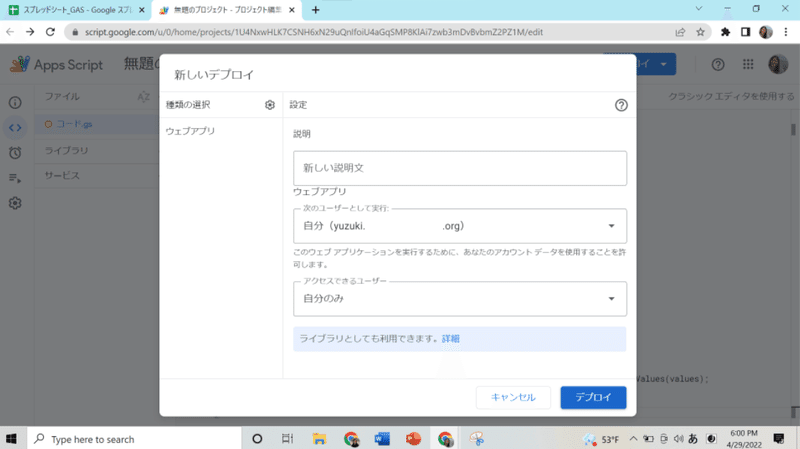Click the デプロイ button in dialog
The image size is (800, 449).
click(593, 397)
